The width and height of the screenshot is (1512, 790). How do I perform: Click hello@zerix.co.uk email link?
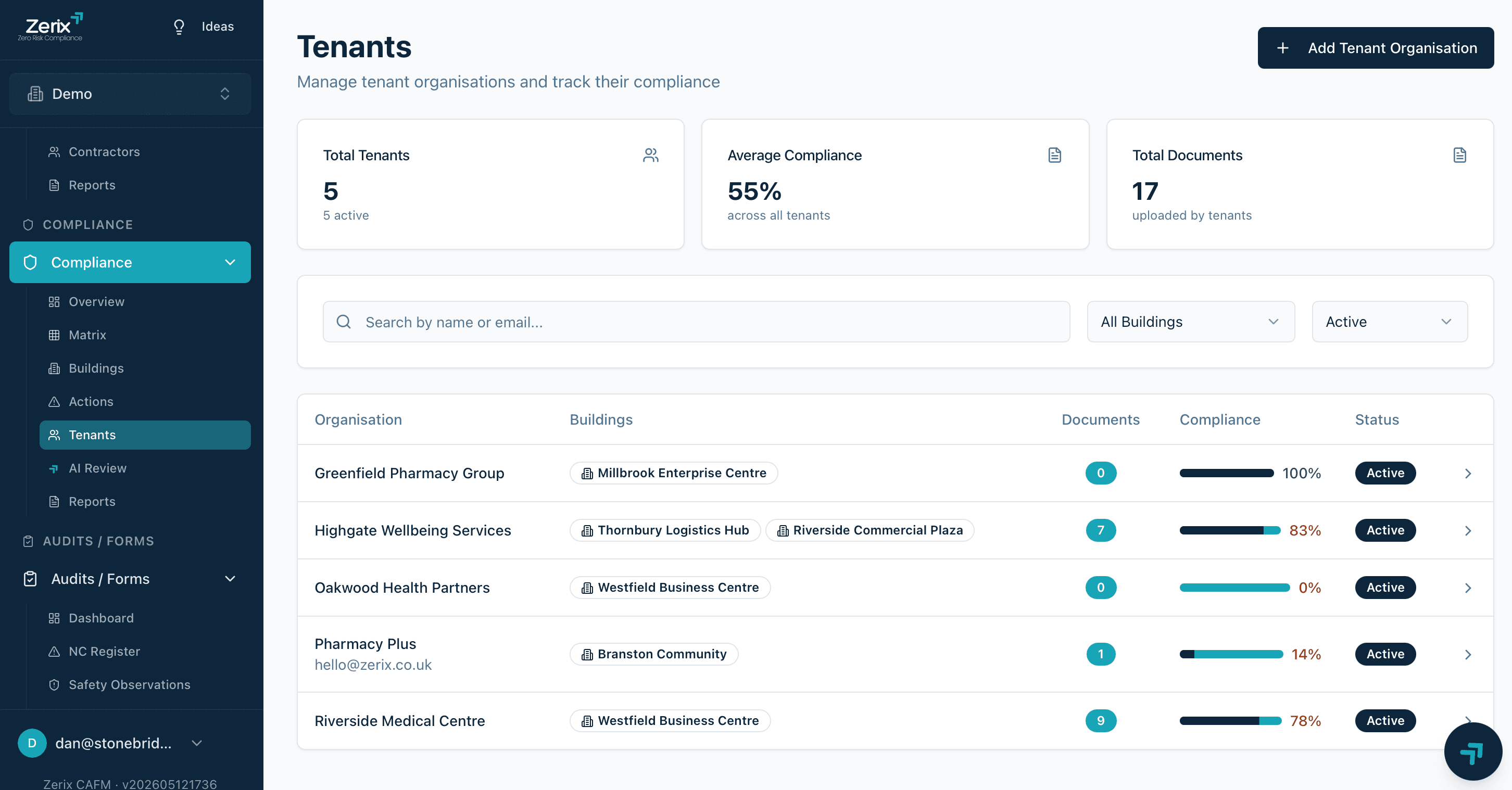point(373,665)
